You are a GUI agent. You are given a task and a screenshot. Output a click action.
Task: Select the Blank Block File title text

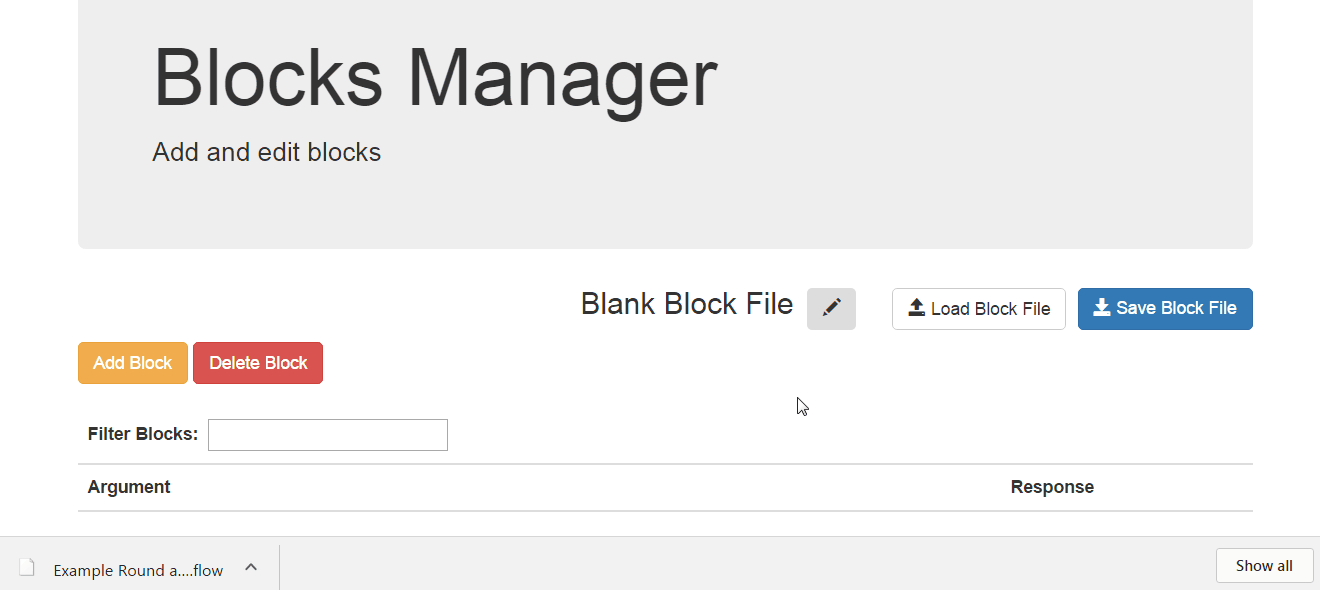687,304
